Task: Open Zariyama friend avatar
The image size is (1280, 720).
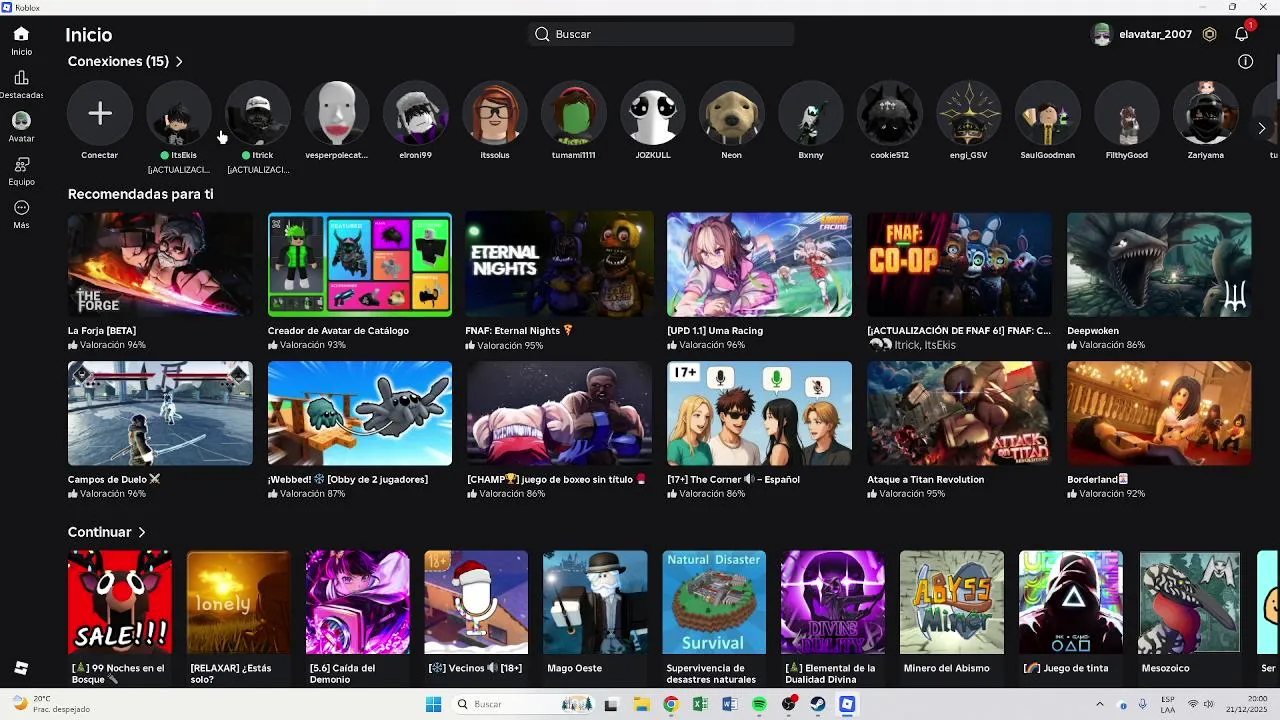Action: pyautogui.click(x=1206, y=113)
